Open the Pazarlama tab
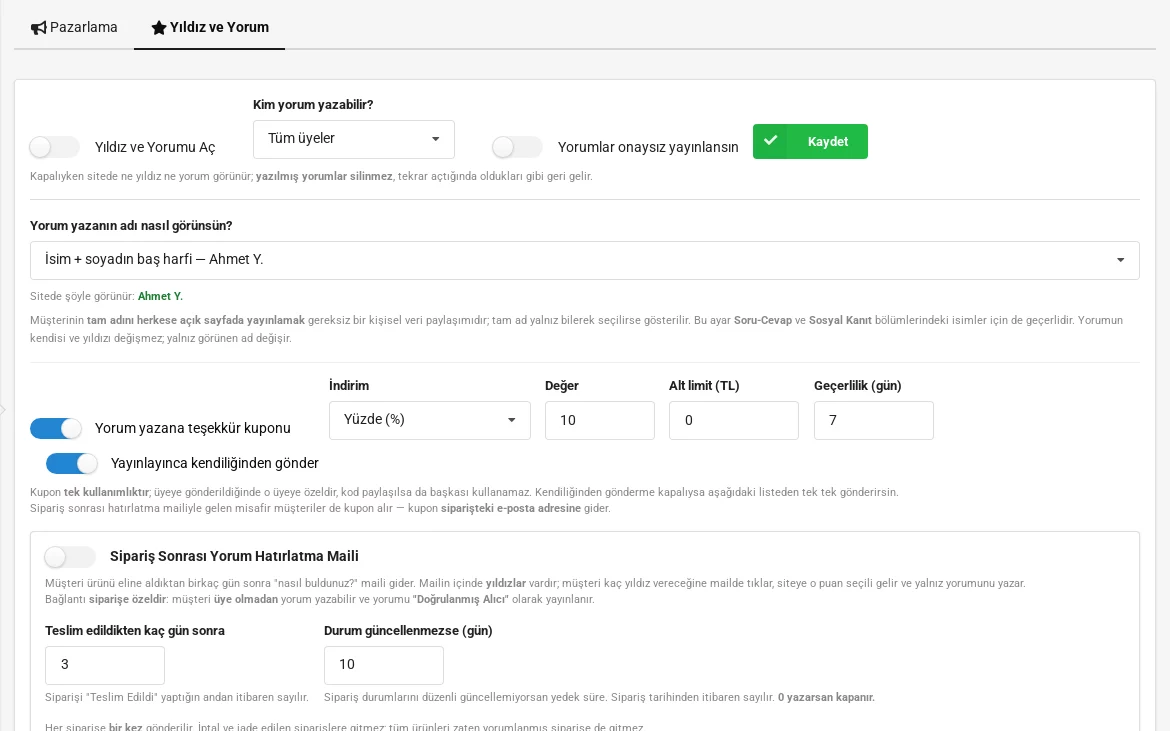 click(74, 28)
